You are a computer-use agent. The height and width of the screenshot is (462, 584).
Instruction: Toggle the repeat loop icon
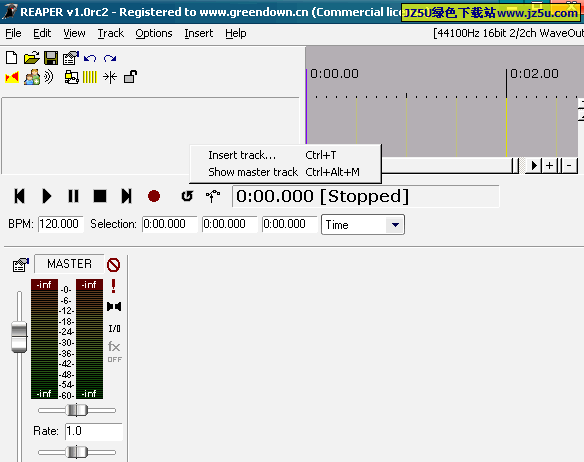(x=187, y=196)
